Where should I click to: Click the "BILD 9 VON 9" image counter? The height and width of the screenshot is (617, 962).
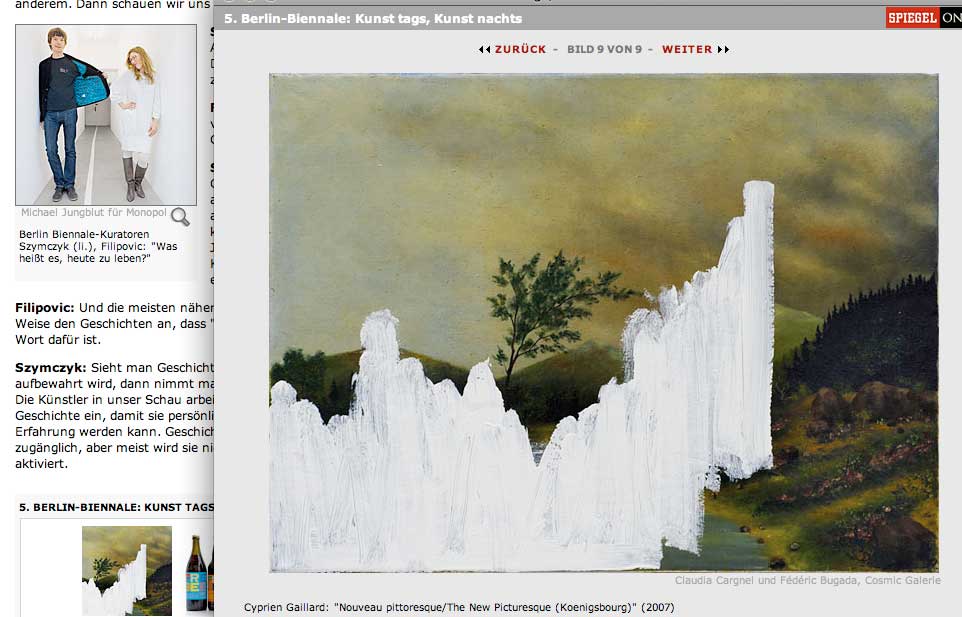point(604,49)
